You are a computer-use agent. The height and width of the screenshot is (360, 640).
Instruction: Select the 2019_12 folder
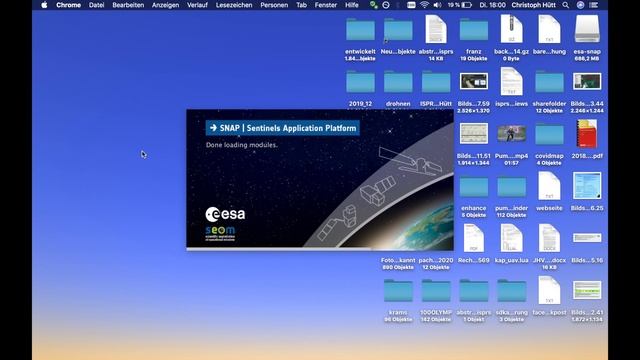[x=360, y=82]
